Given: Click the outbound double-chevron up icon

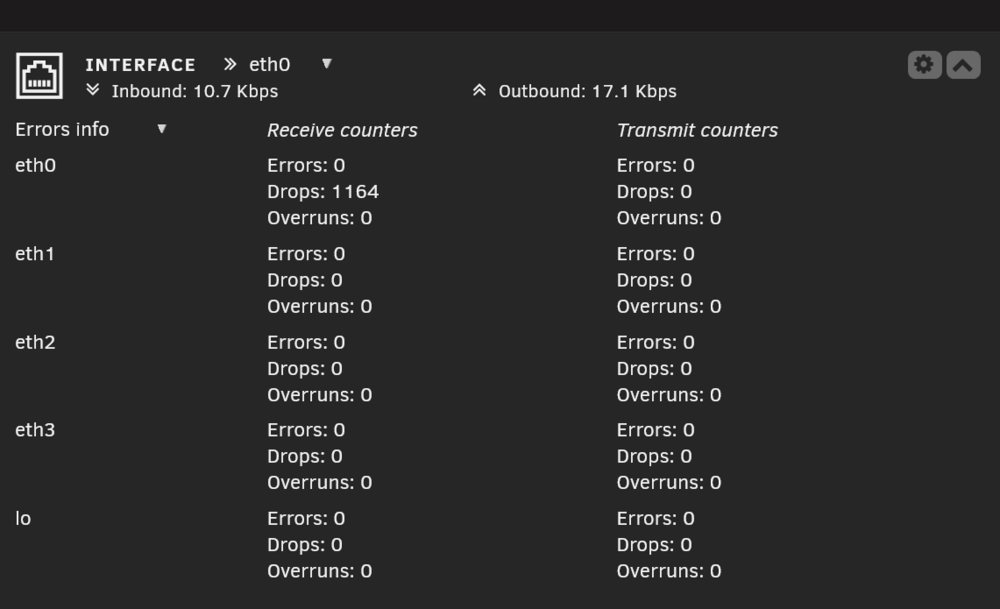Looking at the screenshot, I should (480, 90).
